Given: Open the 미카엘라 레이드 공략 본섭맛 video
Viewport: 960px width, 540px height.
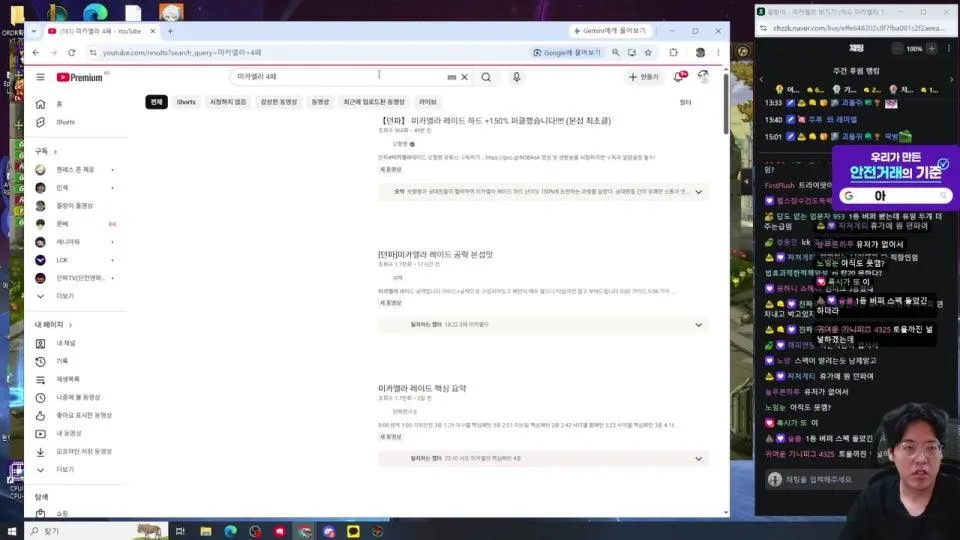Looking at the screenshot, I should tap(435, 254).
